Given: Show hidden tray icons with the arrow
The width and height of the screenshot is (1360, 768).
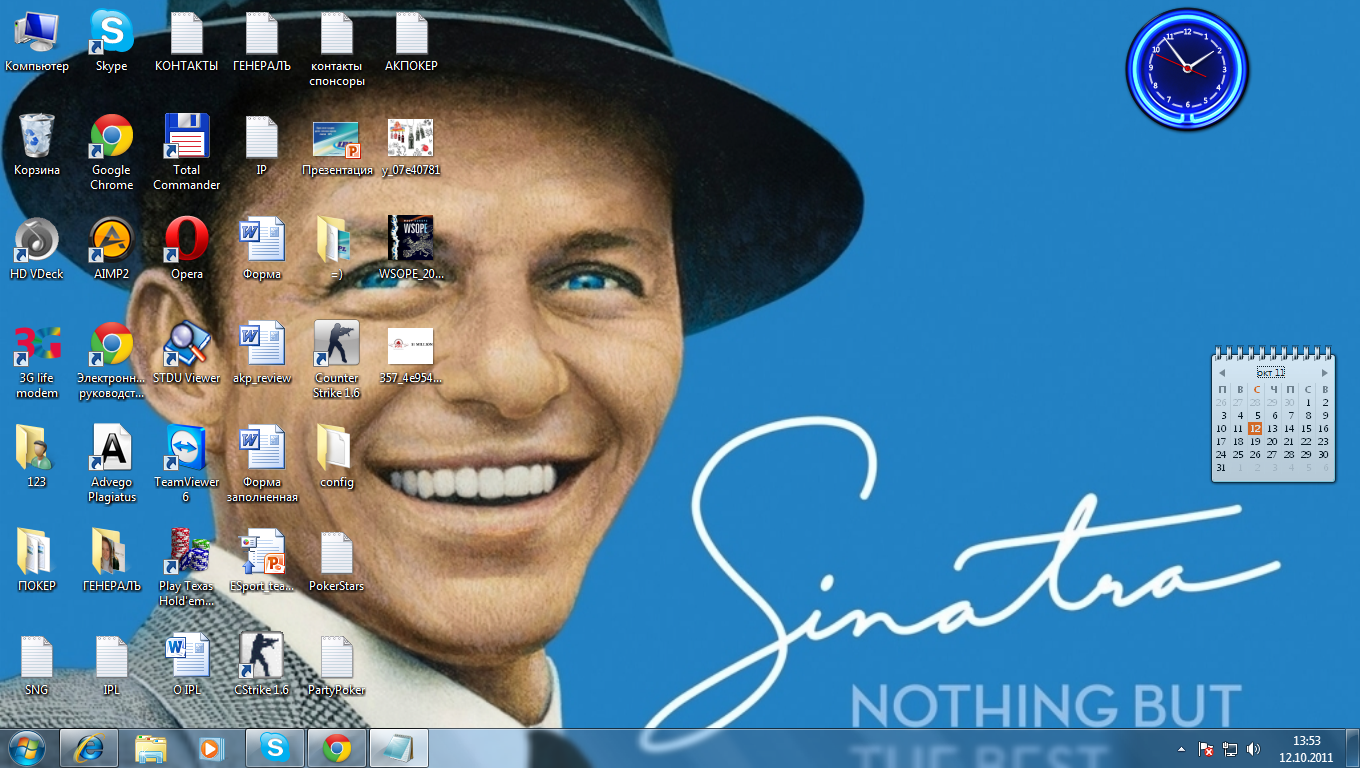Looking at the screenshot, I should coord(1181,748).
